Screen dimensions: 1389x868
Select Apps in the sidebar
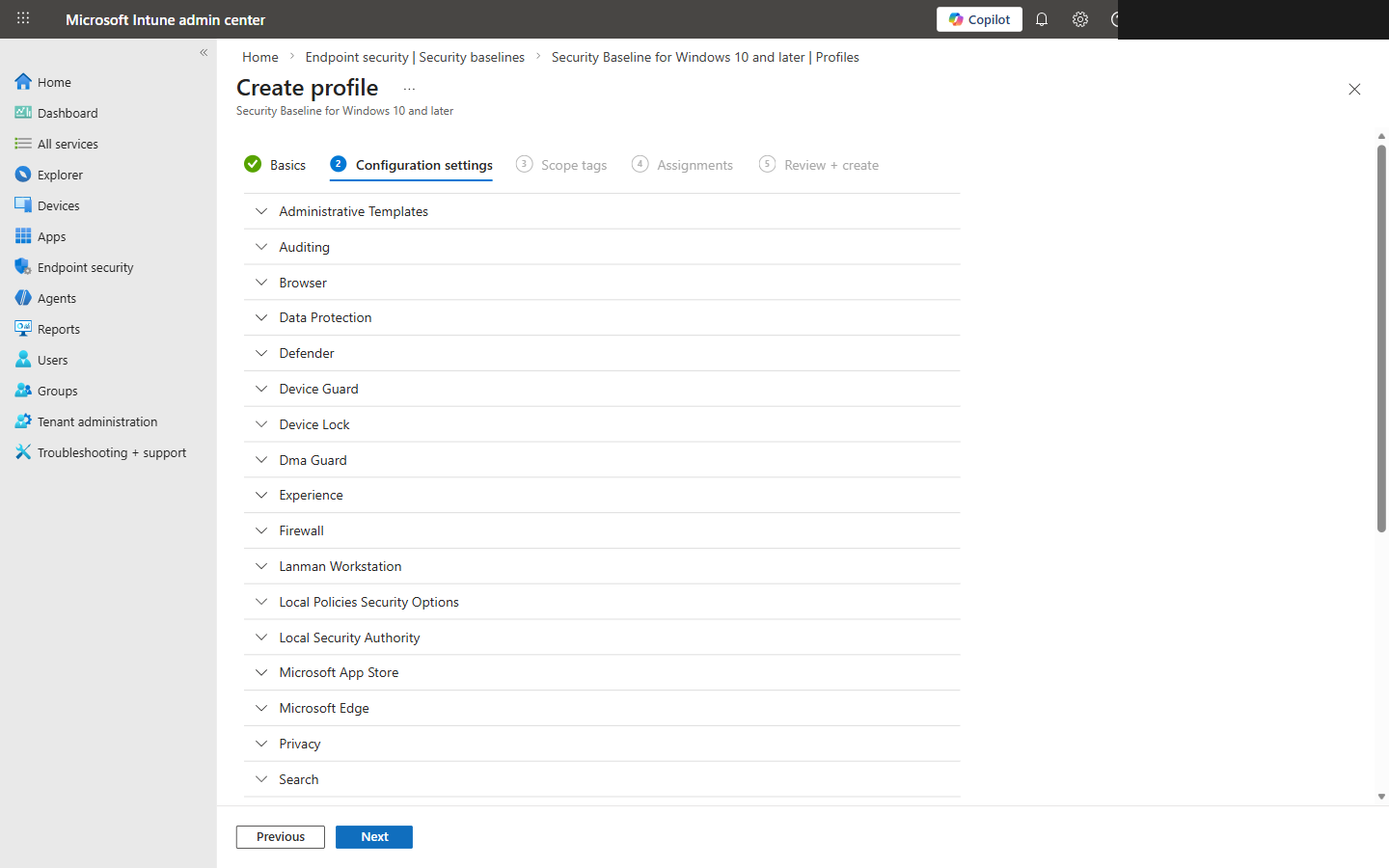(49, 235)
